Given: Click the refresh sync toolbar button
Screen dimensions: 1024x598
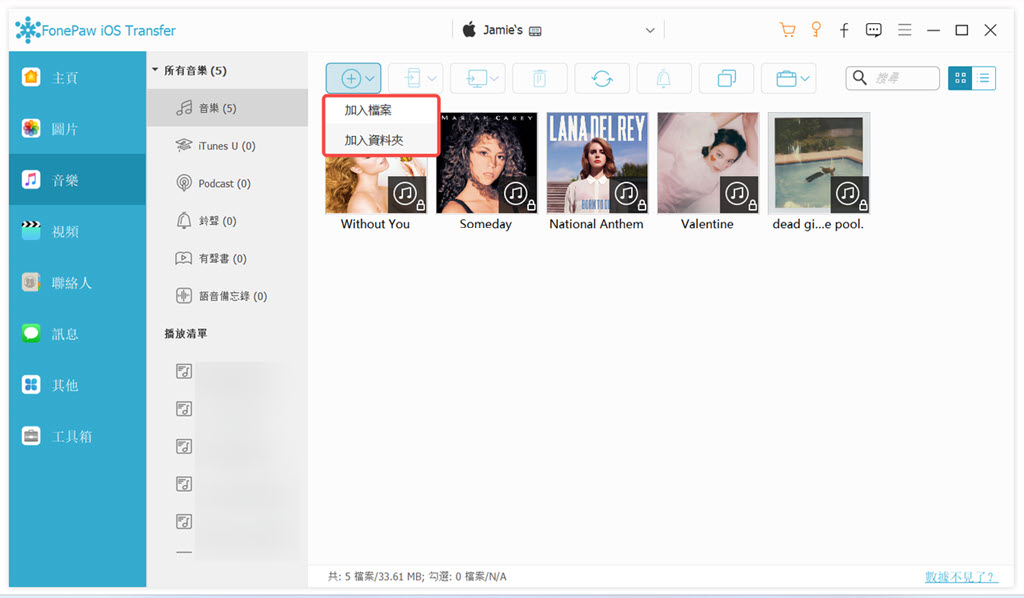Looking at the screenshot, I should pos(602,78).
